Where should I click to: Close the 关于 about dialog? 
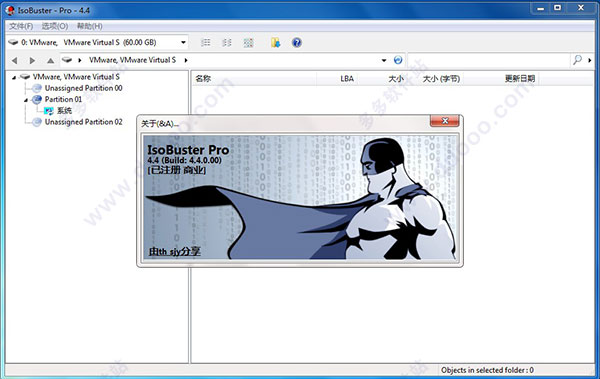tap(445, 121)
